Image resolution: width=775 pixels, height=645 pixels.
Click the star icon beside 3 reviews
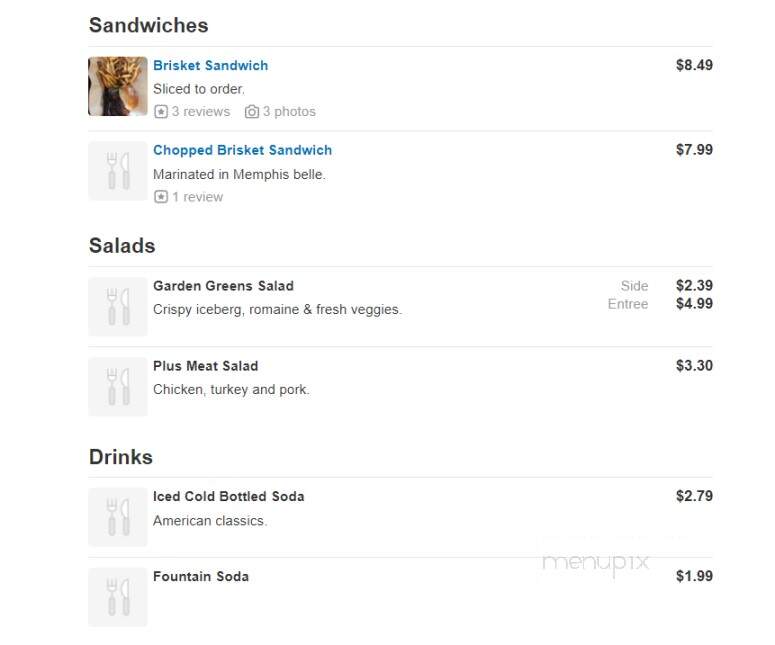161,112
